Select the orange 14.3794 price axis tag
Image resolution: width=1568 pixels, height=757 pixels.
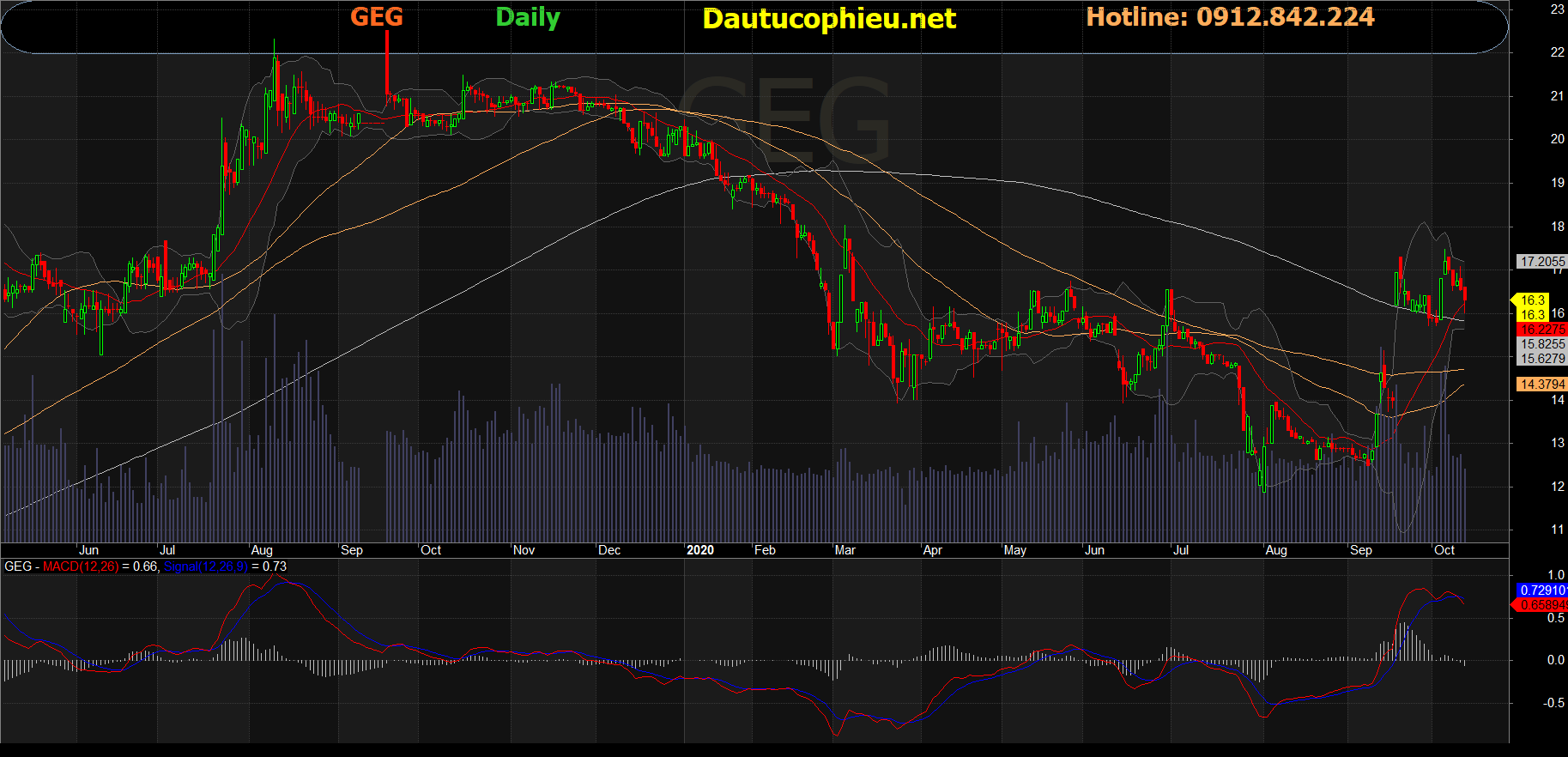pyautogui.click(x=1542, y=385)
